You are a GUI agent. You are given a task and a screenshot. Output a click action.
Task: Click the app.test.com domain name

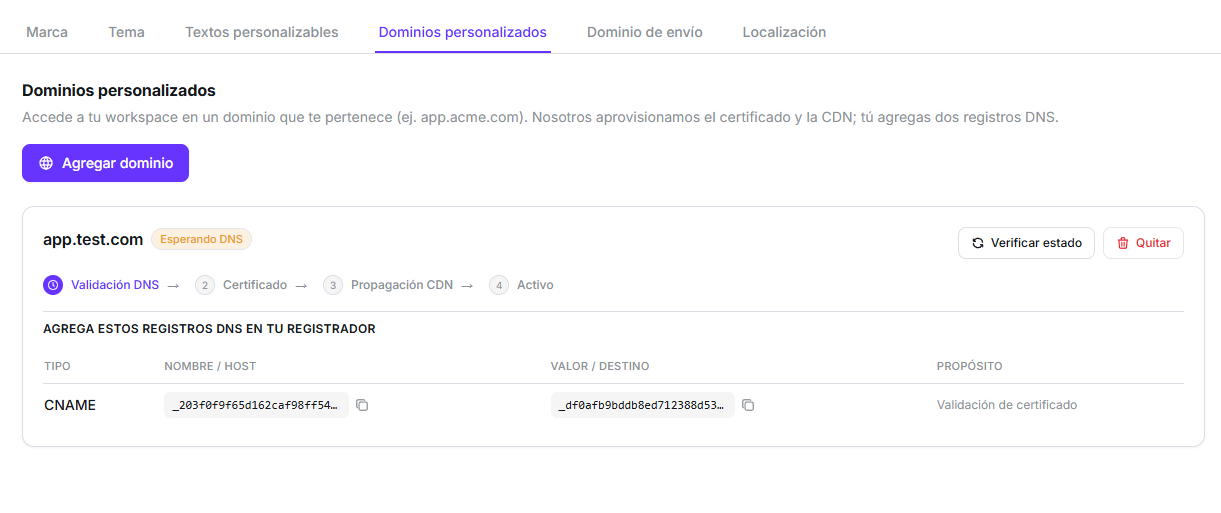93,240
